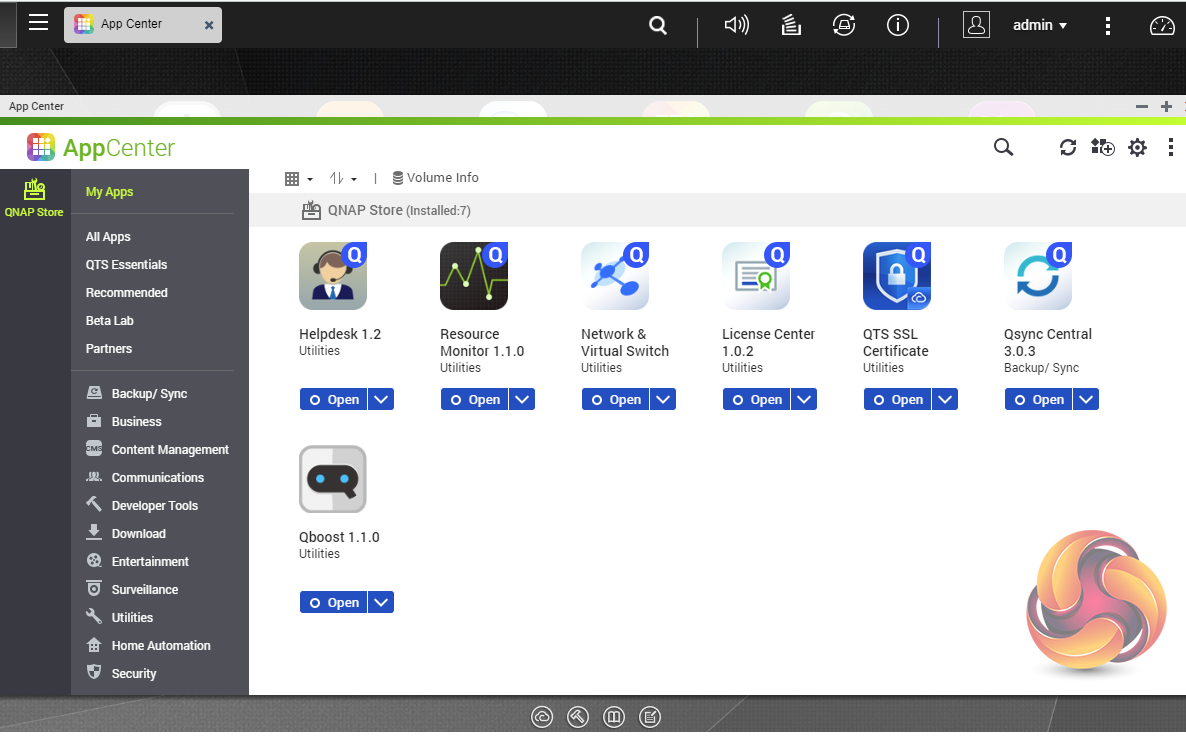Click myQNAPcloud icon in bottom bar
This screenshot has width=1186, height=738.
(x=542, y=717)
